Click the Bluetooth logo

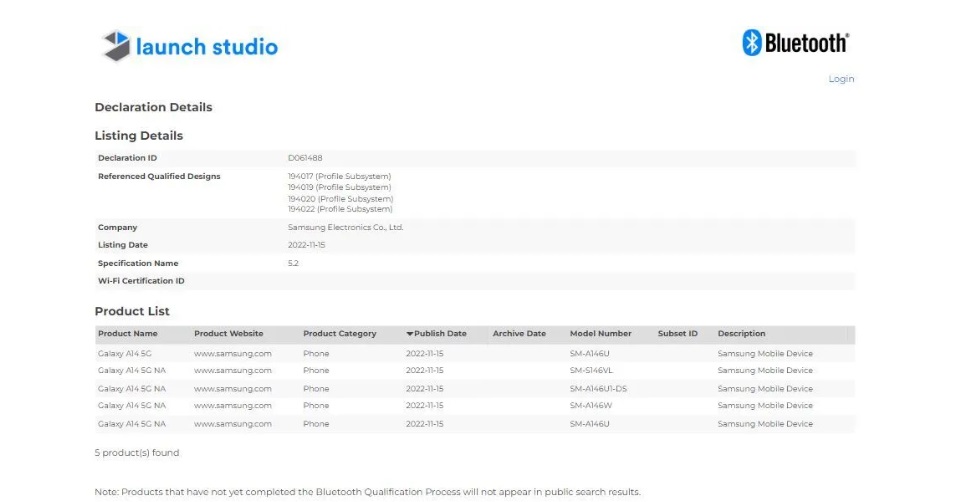pos(795,43)
